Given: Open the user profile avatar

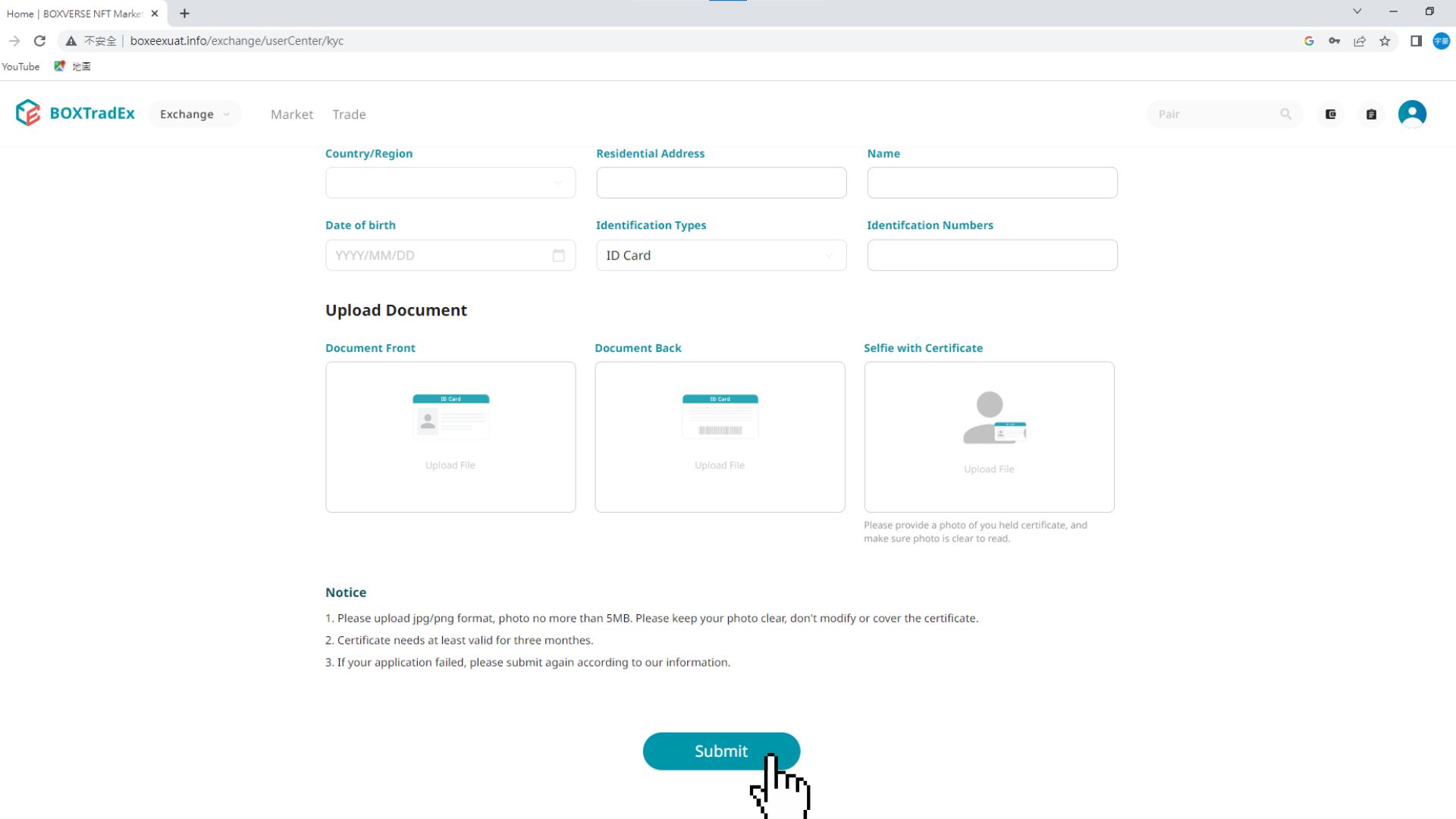Looking at the screenshot, I should [x=1411, y=114].
